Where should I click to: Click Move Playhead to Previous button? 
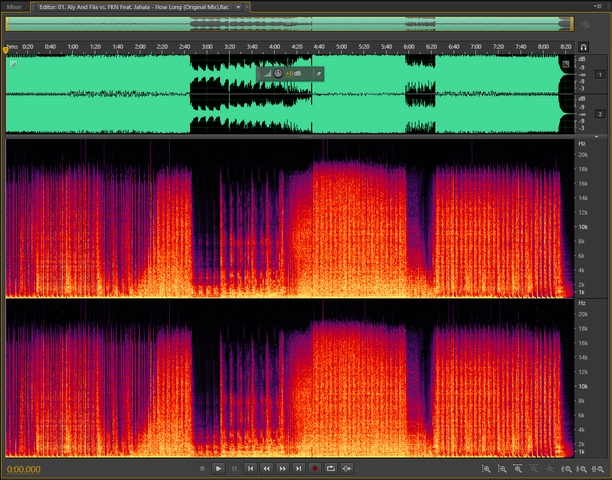(250, 468)
